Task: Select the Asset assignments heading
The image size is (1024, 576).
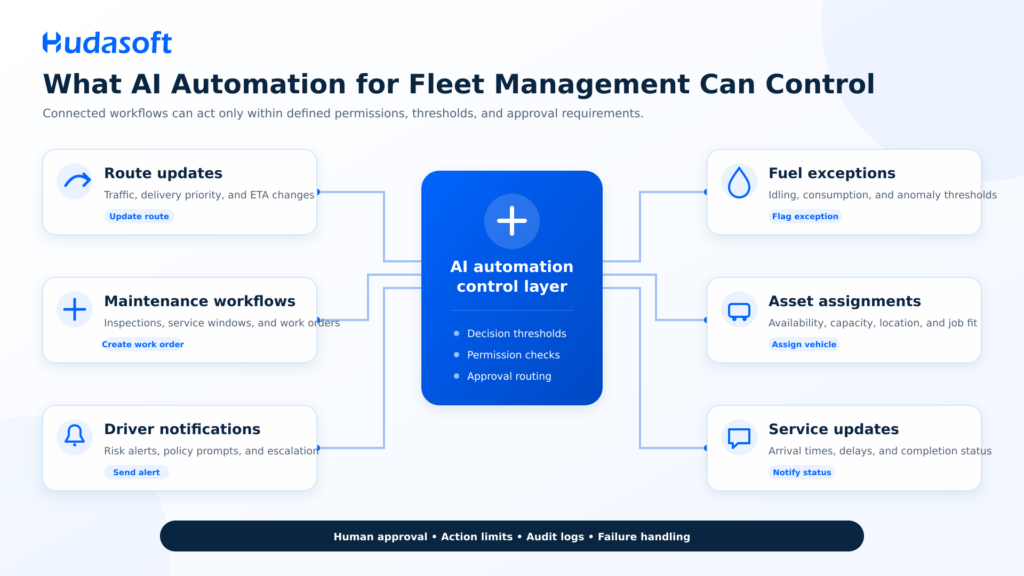Action: tap(844, 301)
